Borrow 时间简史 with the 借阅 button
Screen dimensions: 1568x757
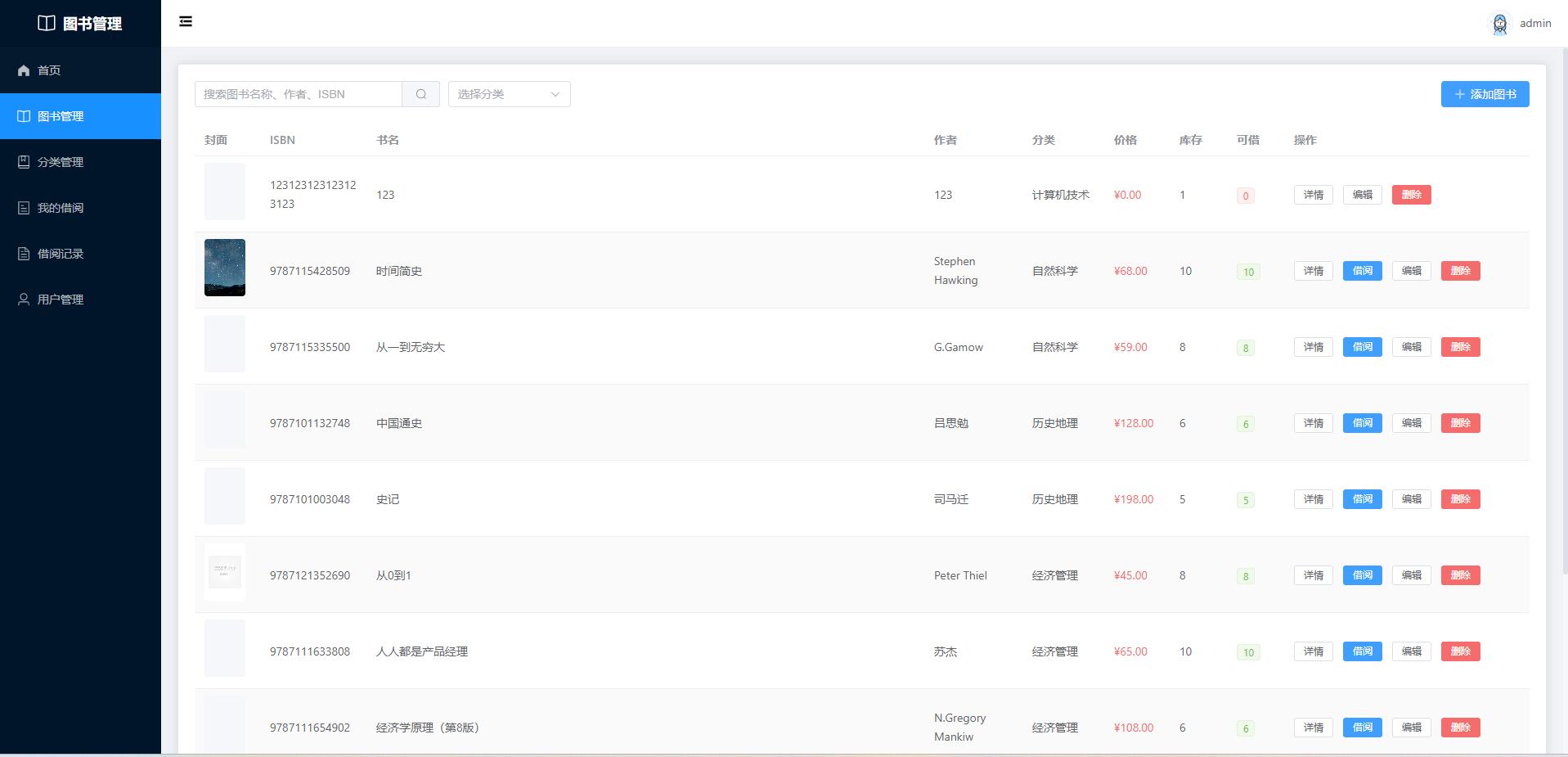[1362, 271]
